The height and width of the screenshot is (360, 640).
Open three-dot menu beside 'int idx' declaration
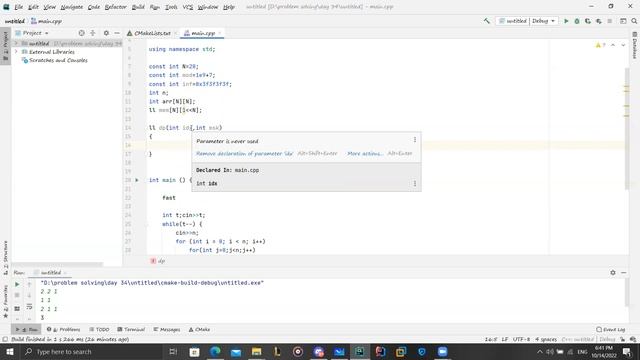pyautogui.click(x=415, y=183)
